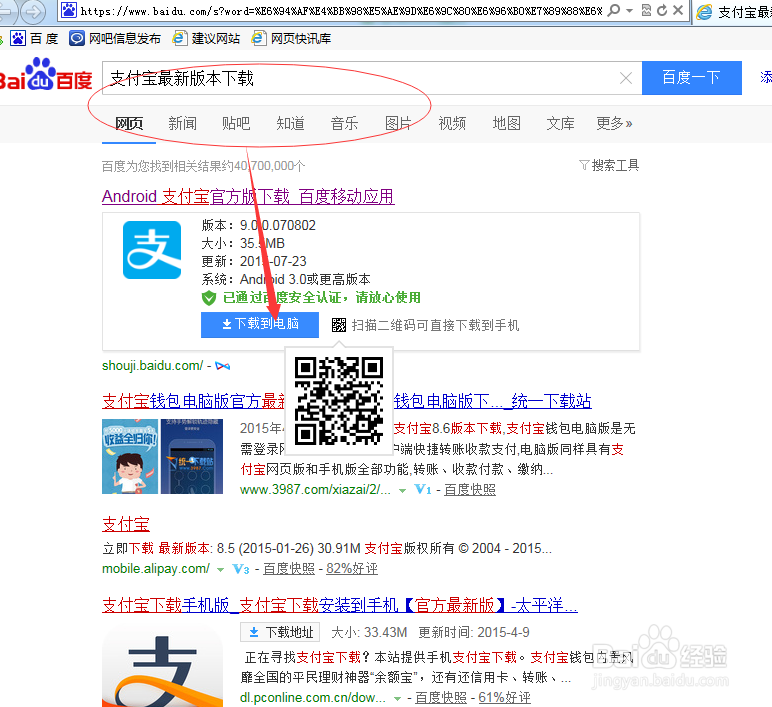Click the 百度一下 search button

(692, 78)
